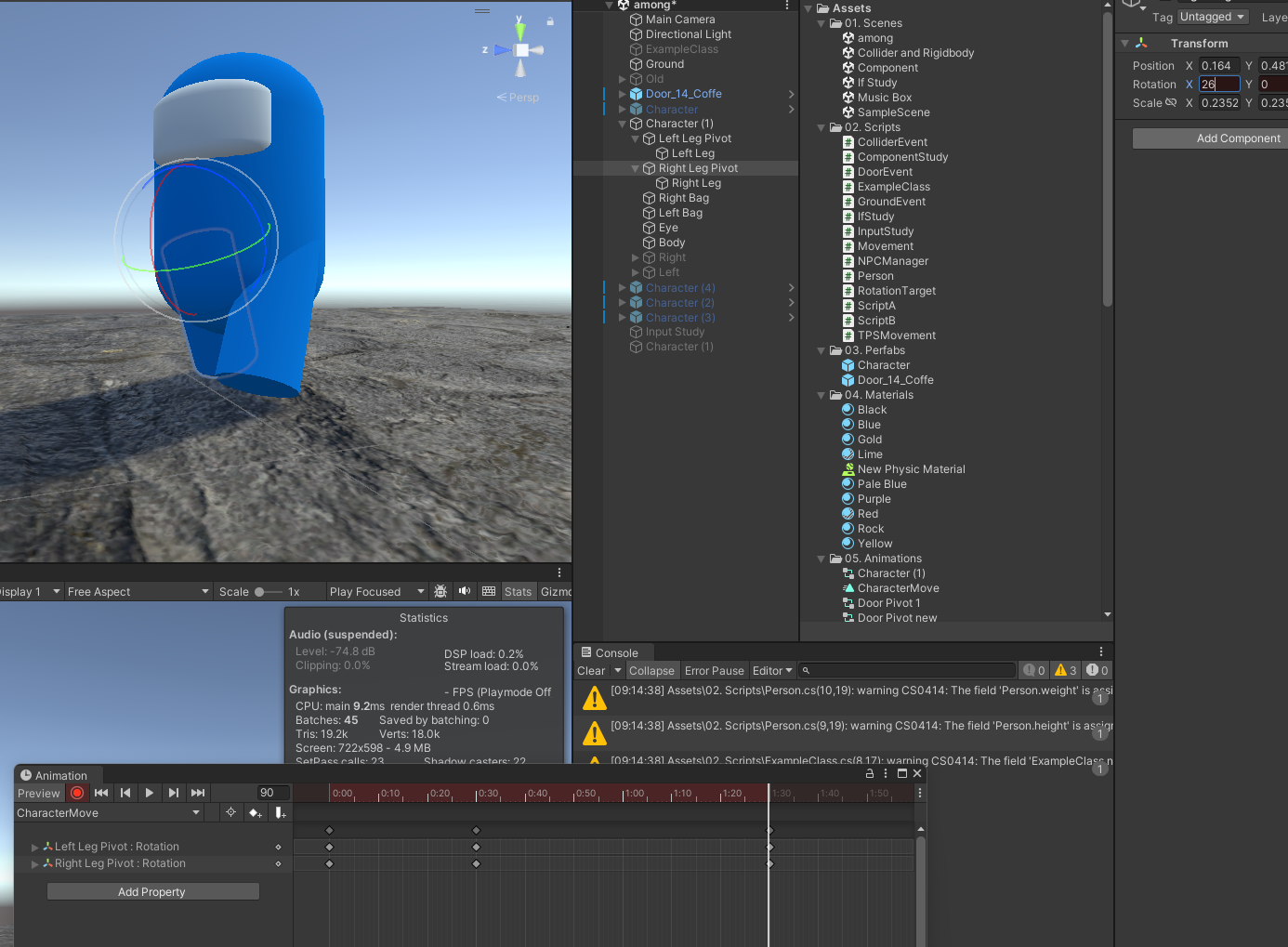This screenshot has height=947, width=1288.
Task: Open the Console Editor dropdown
Action: tap(772, 670)
